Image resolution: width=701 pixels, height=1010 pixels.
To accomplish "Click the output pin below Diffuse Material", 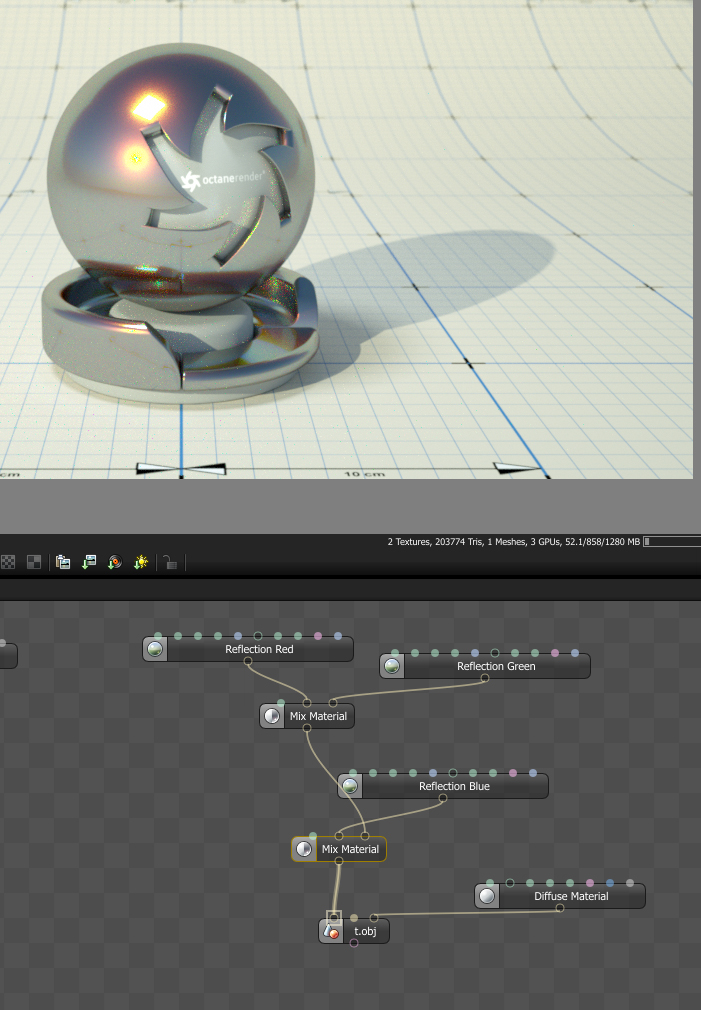I will 559,908.
